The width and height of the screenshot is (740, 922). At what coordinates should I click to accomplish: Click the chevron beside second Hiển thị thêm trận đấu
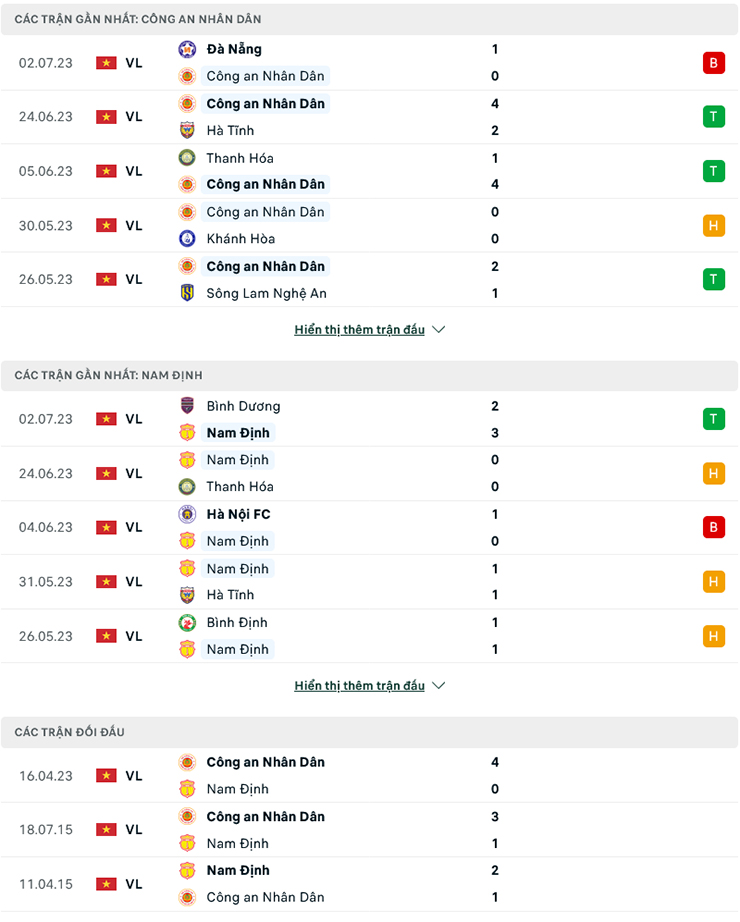click(438, 686)
